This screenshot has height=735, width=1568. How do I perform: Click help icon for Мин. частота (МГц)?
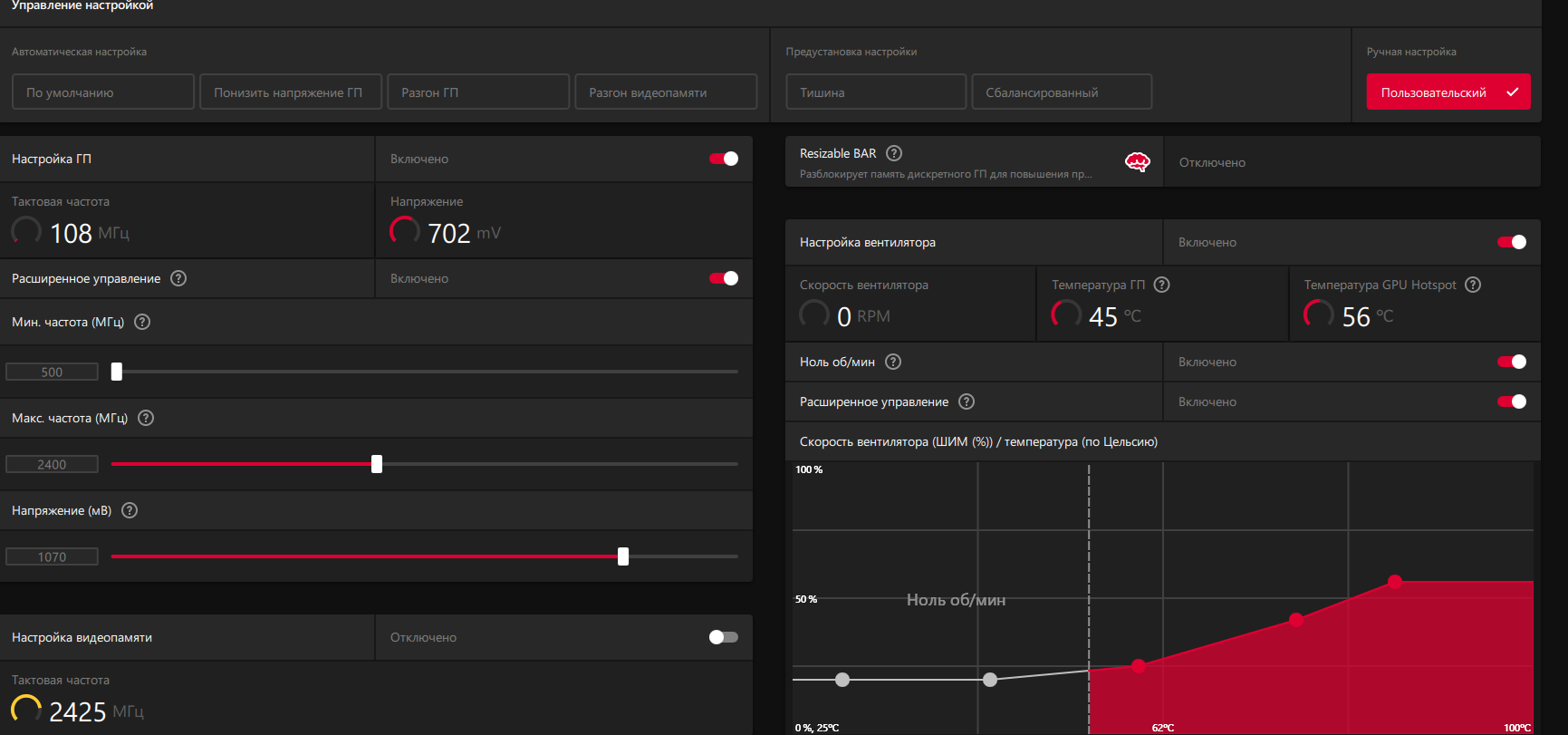pyautogui.click(x=142, y=322)
